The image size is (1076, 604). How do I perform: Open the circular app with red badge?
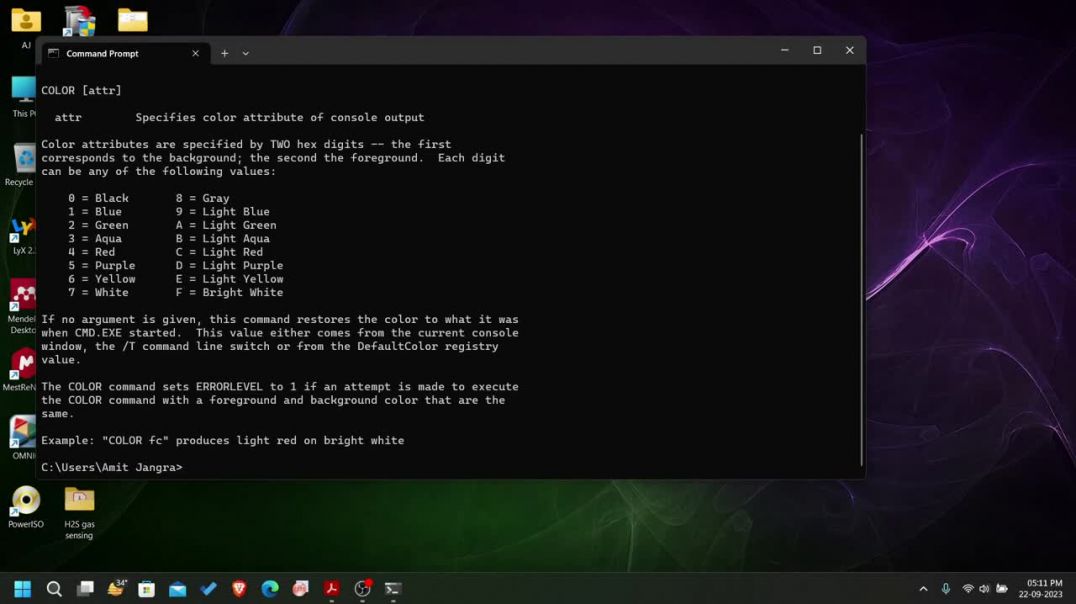click(x=362, y=589)
